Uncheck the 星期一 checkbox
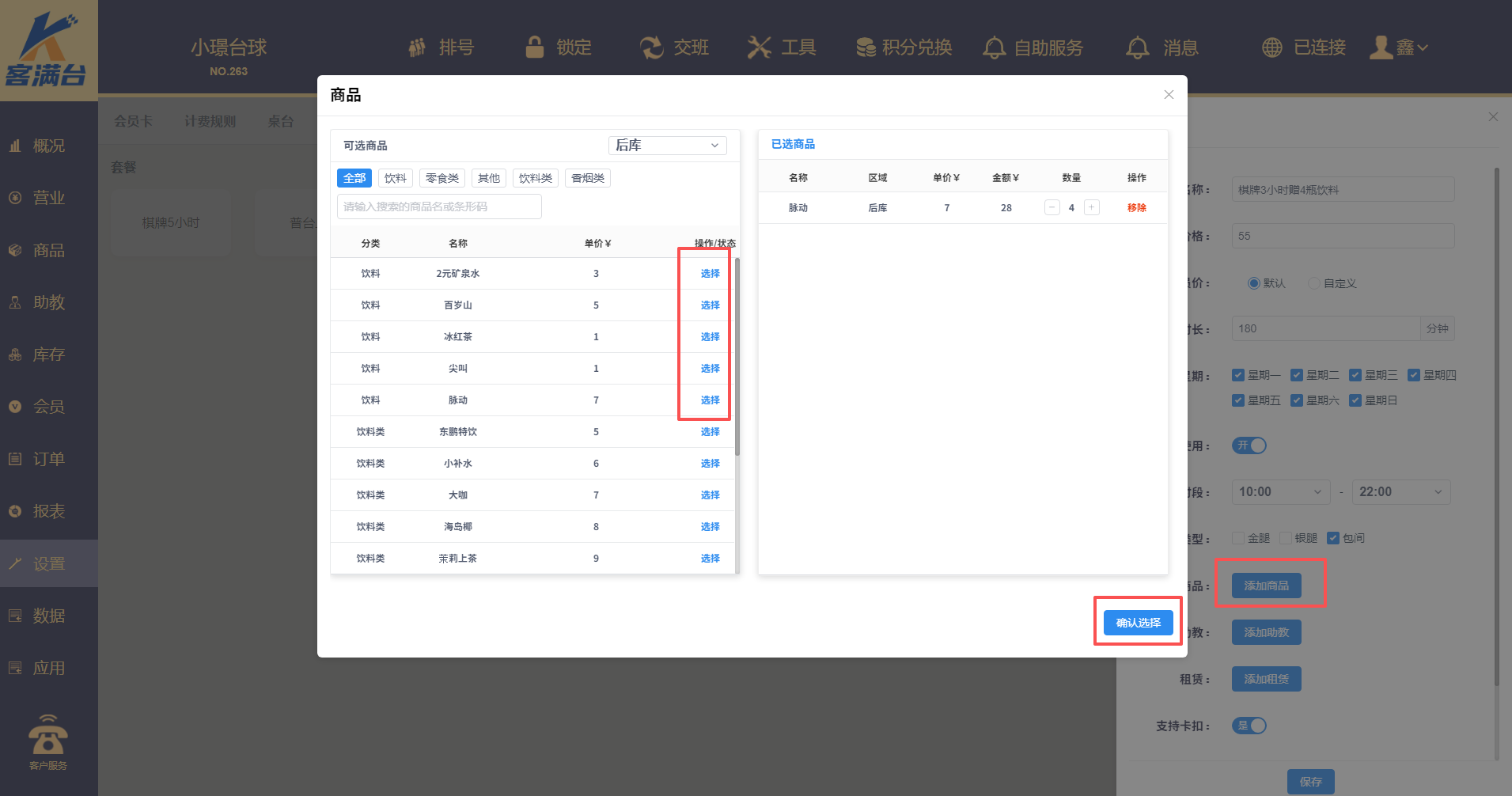 coord(1238,375)
